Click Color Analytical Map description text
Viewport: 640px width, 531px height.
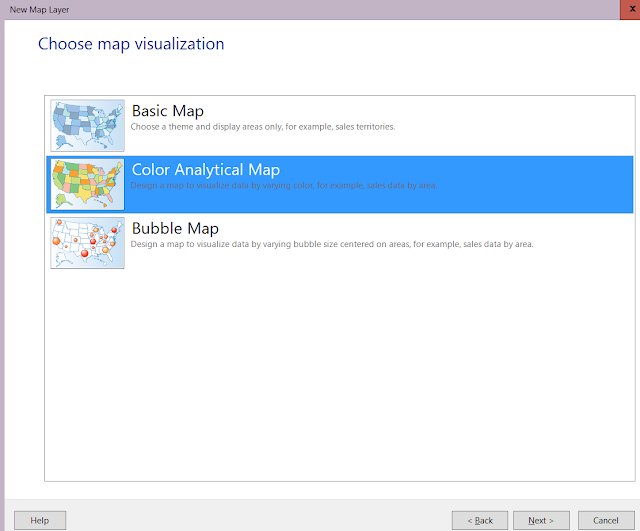(x=284, y=186)
